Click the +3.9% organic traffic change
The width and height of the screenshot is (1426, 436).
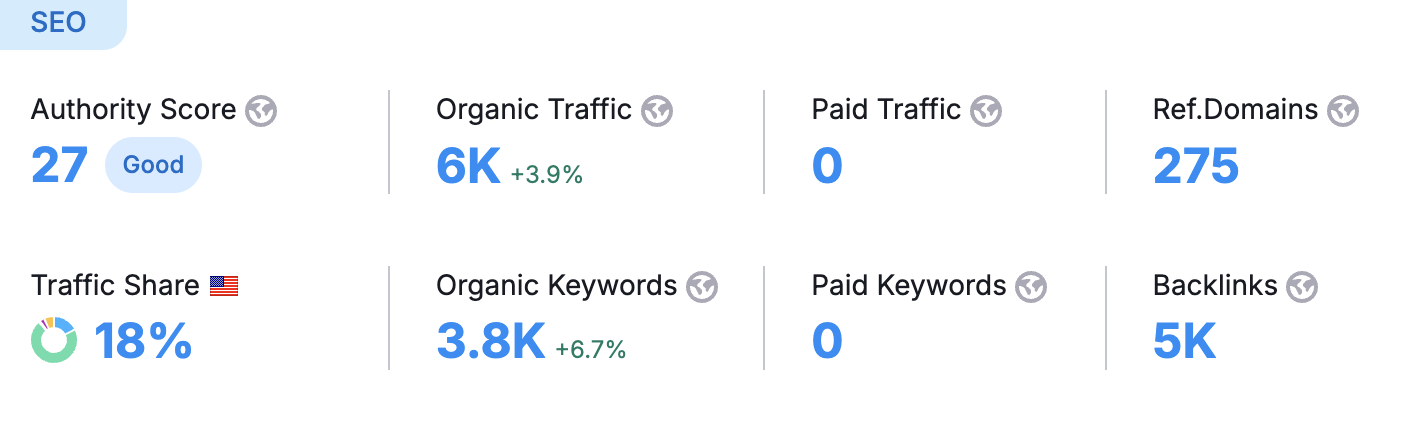[546, 174]
